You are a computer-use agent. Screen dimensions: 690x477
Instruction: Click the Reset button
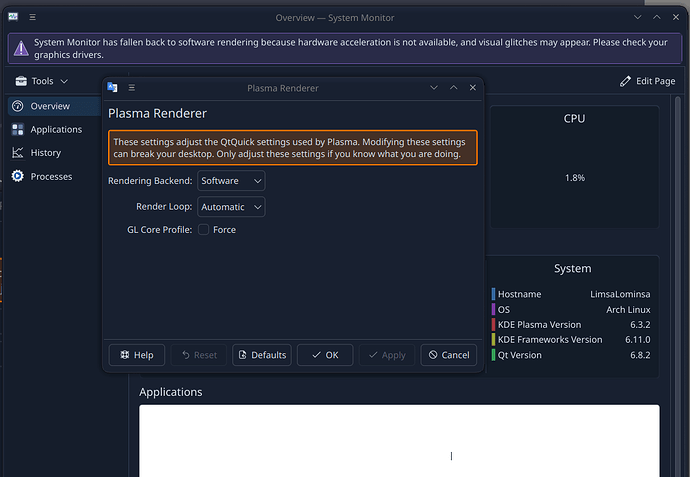(199, 355)
